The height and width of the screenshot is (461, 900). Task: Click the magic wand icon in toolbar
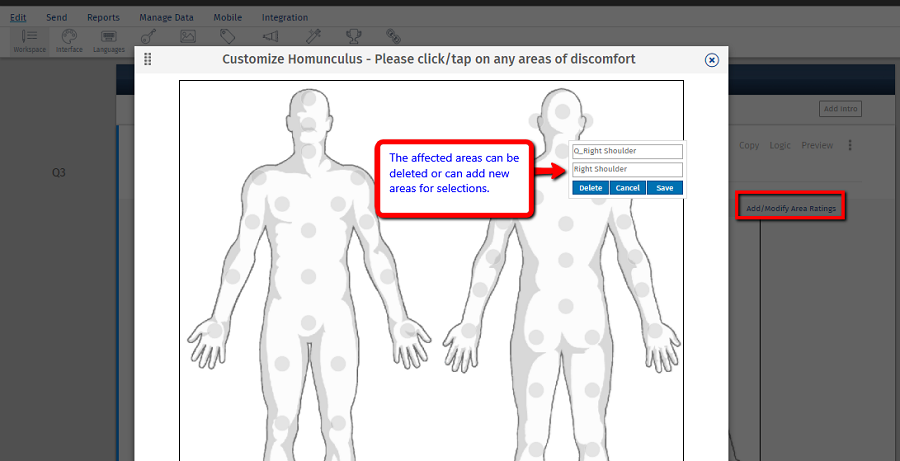point(313,37)
